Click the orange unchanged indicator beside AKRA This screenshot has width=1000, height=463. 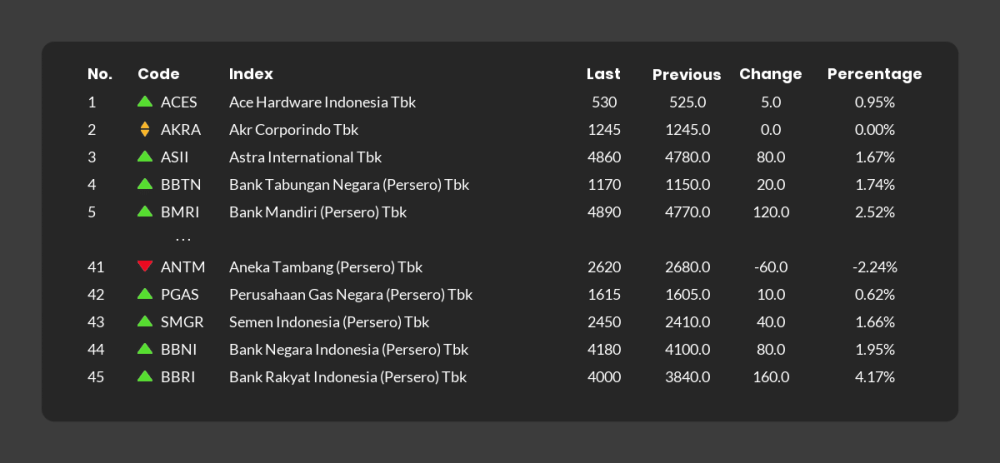[x=145, y=129]
